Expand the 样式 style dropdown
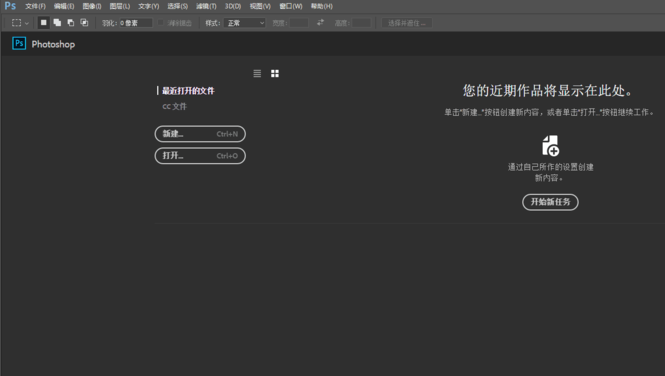665x376 pixels. (246, 23)
